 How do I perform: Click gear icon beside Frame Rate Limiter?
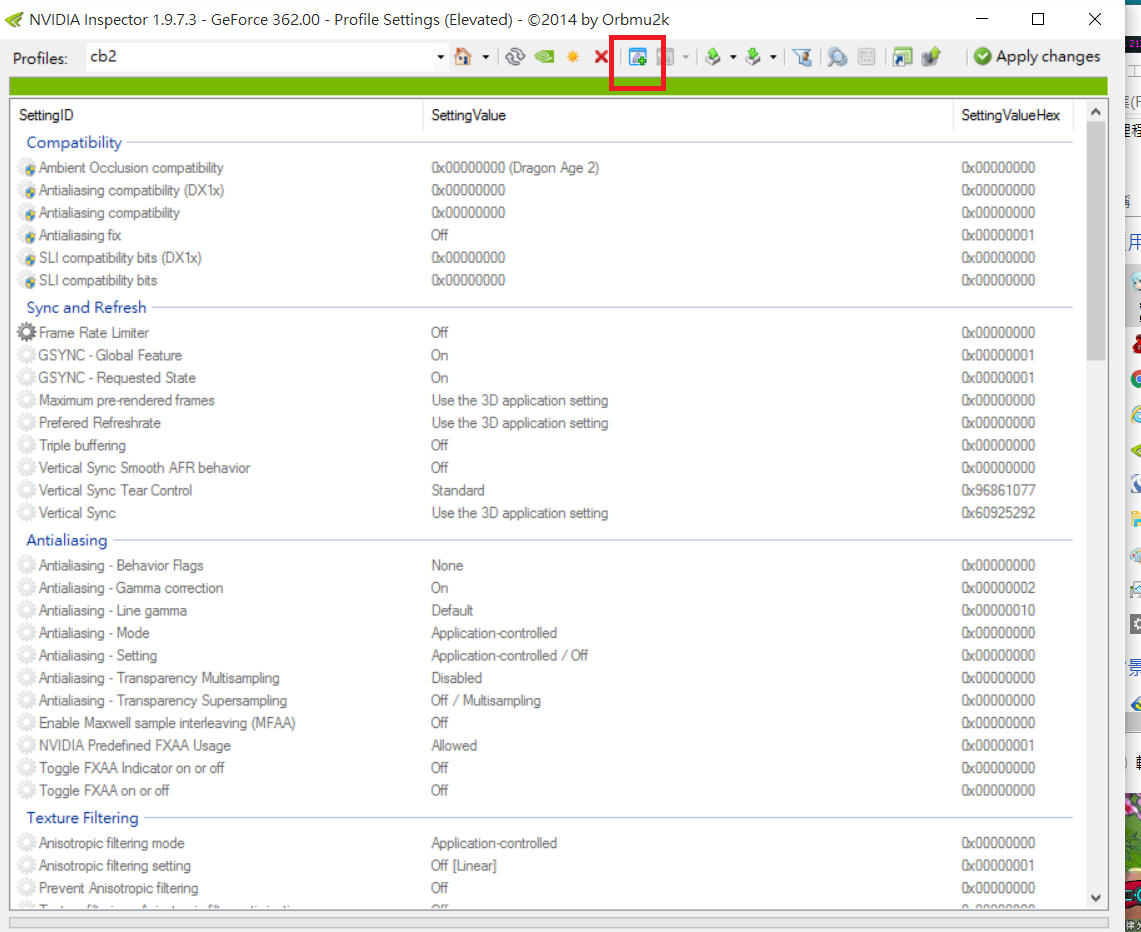pyautogui.click(x=26, y=332)
